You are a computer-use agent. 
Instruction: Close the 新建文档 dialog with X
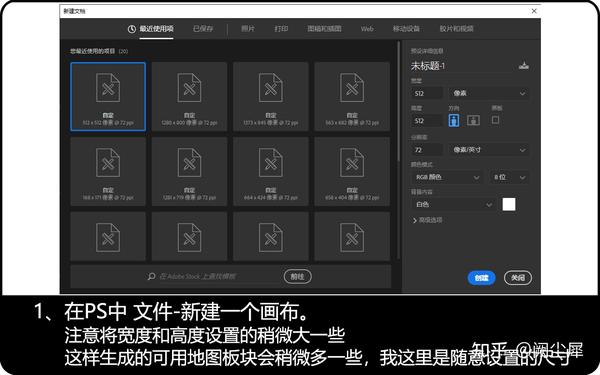click(x=534, y=11)
